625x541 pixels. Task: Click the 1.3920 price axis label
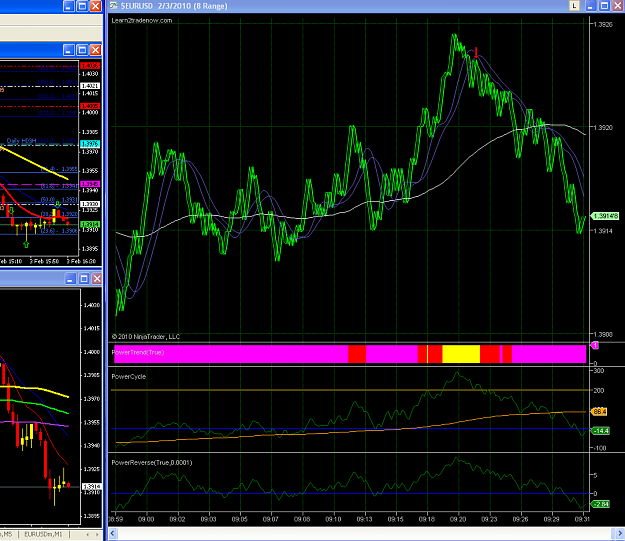603,128
